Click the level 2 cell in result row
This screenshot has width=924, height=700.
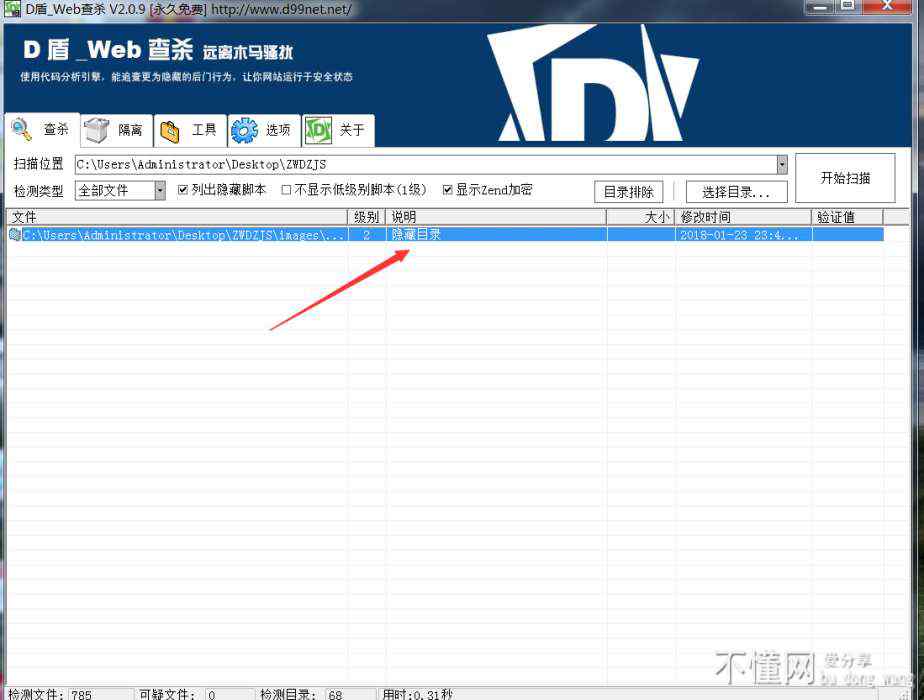coord(366,235)
